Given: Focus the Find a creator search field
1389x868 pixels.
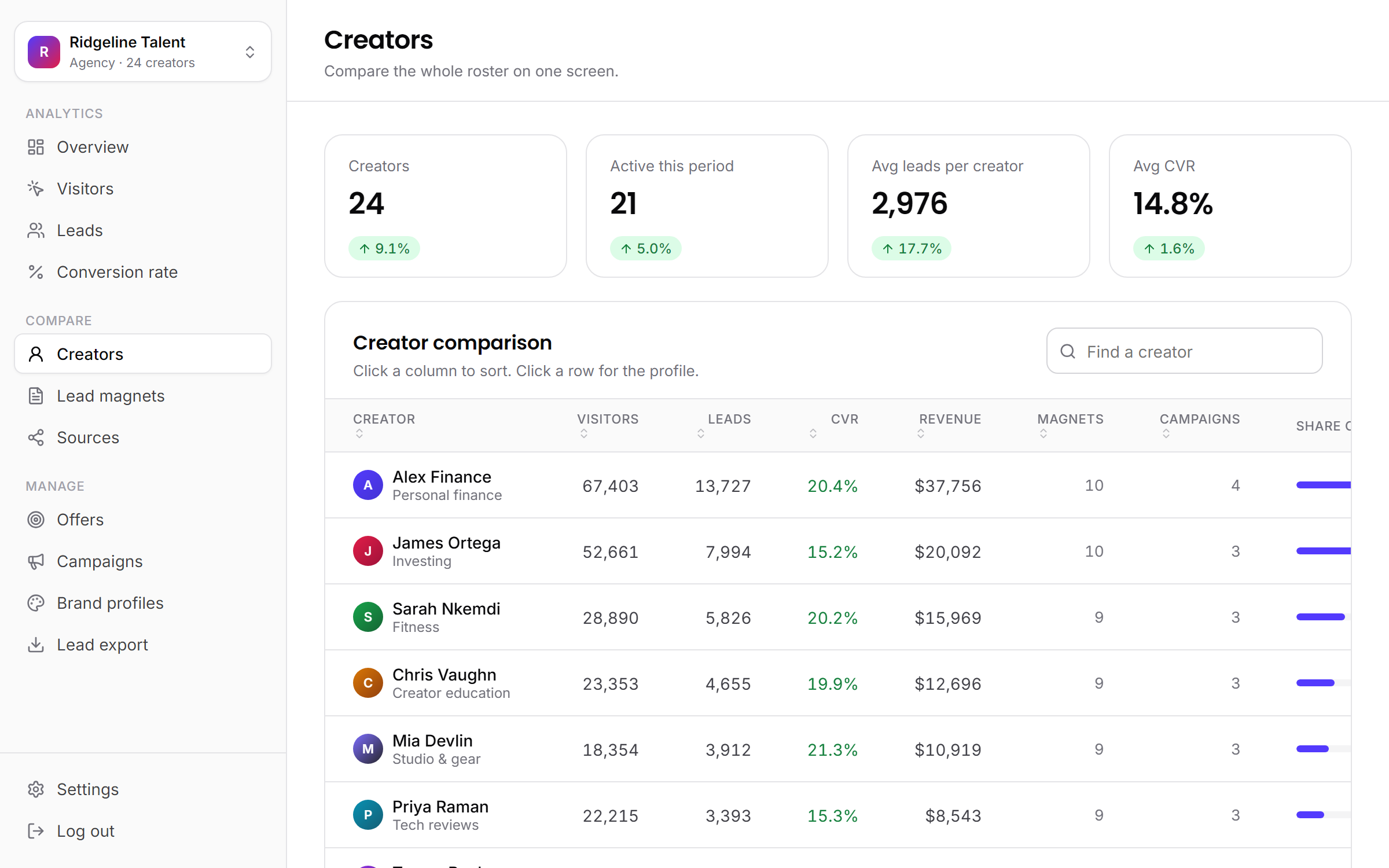Looking at the screenshot, I should [1184, 351].
